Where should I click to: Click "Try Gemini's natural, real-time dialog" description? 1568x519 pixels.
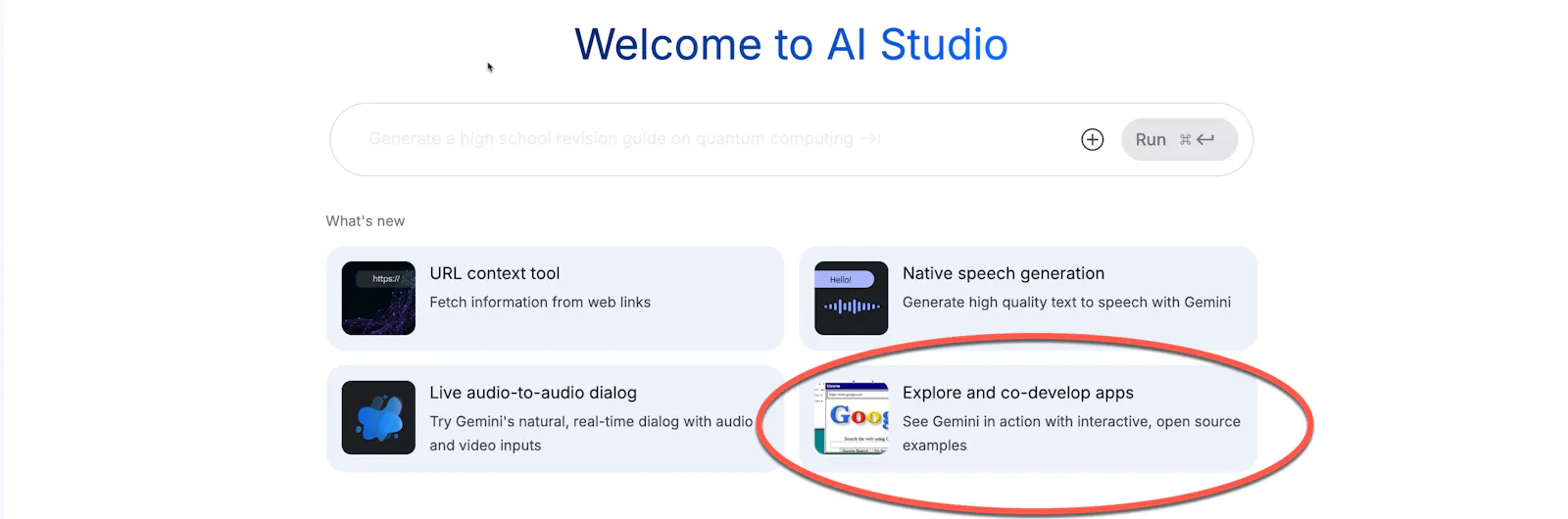(591, 433)
